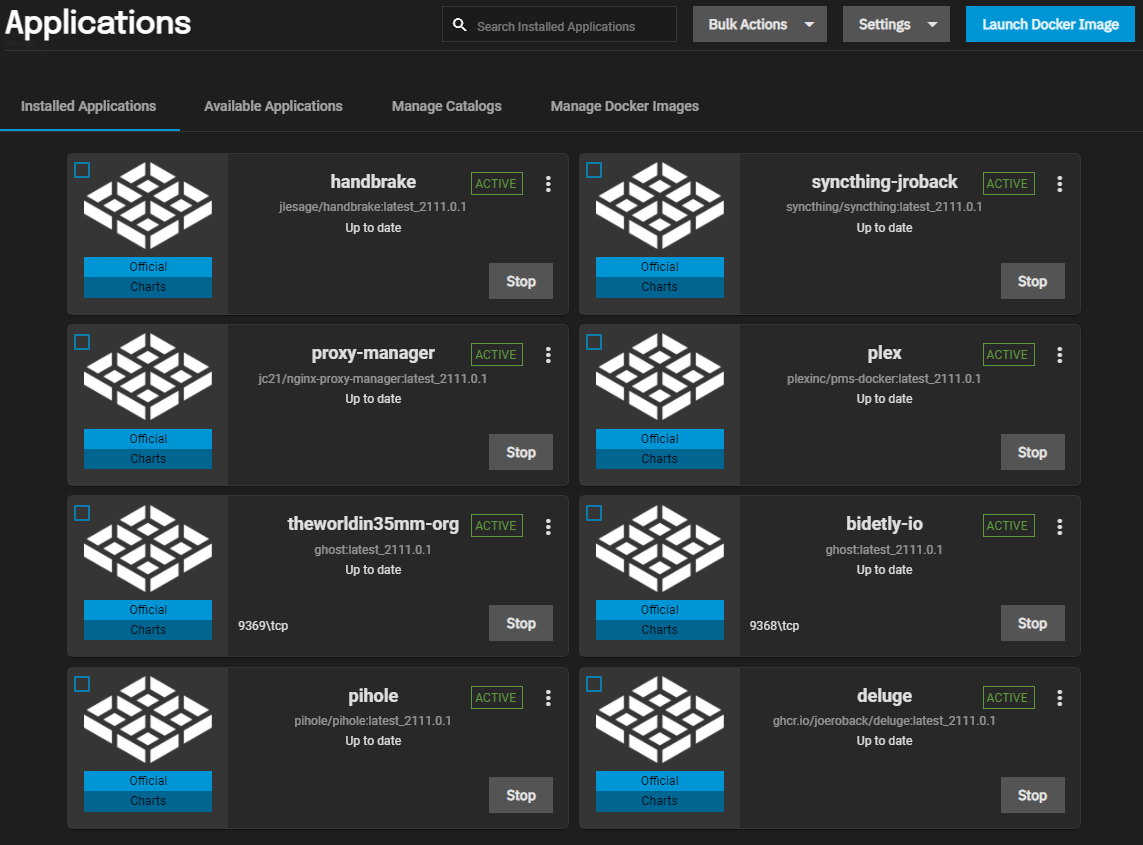Click the deluge ACTIVE status badge
Screen dimensions: 1143x845
coord(1008,698)
